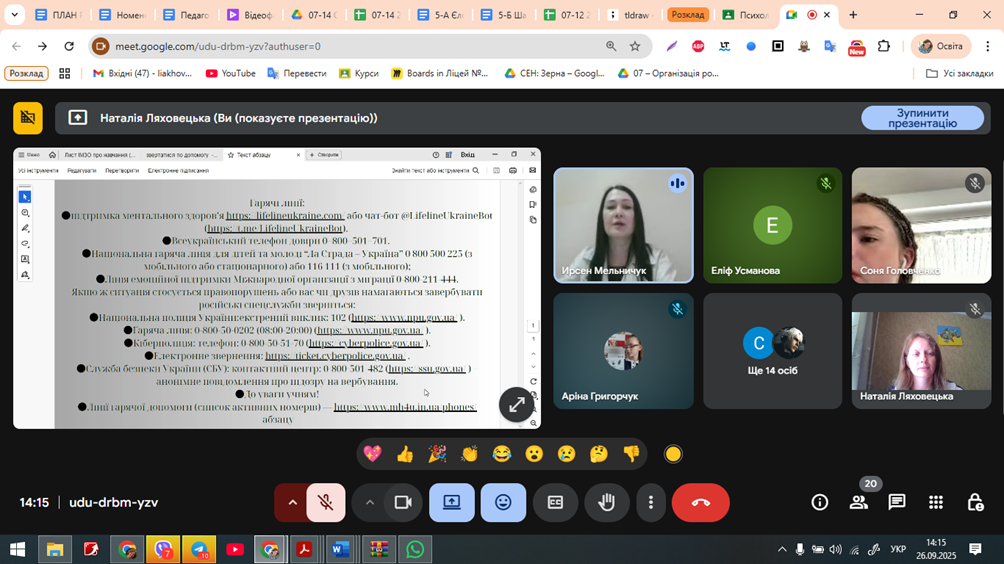Hang up with the red leave call button
1004x564 pixels.
click(700, 503)
